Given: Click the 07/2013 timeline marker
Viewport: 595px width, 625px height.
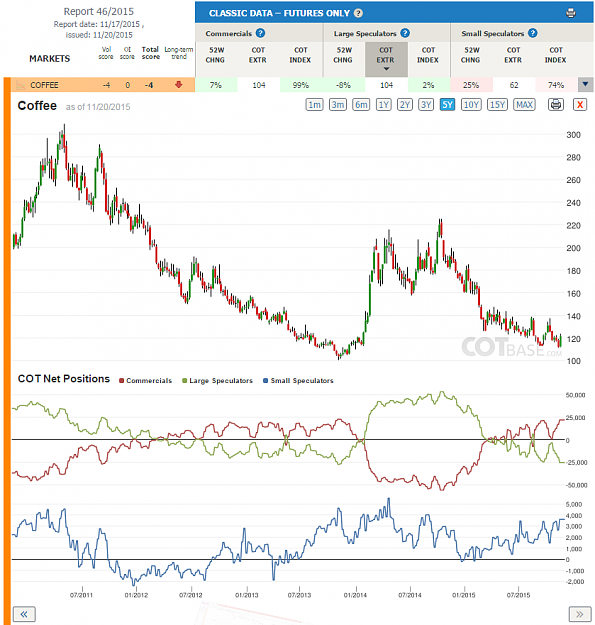Looking at the screenshot, I should [x=299, y=595].
